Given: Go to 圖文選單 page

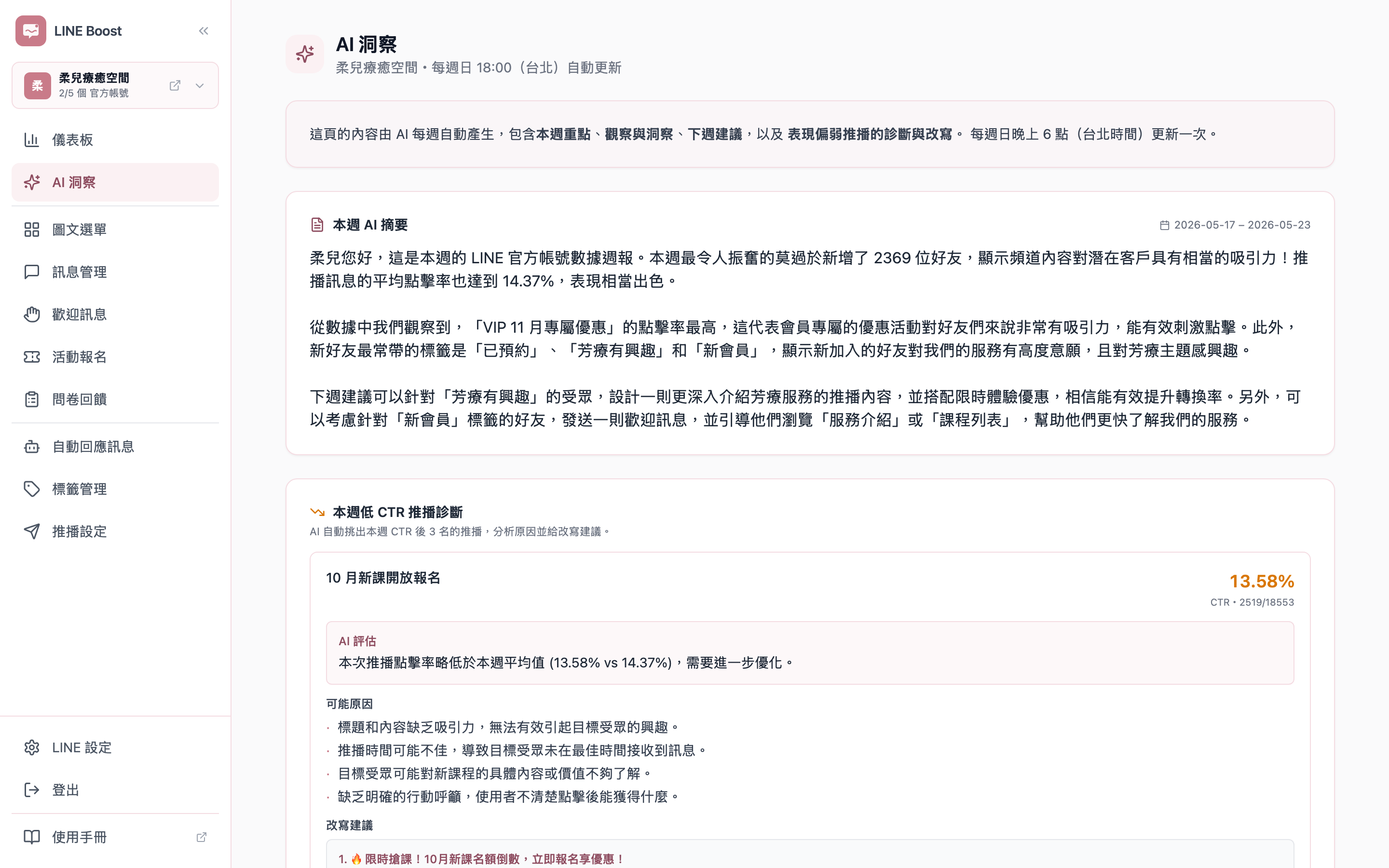Looking at the screenshot, I should pyautogui.click(x=115, y=230).
